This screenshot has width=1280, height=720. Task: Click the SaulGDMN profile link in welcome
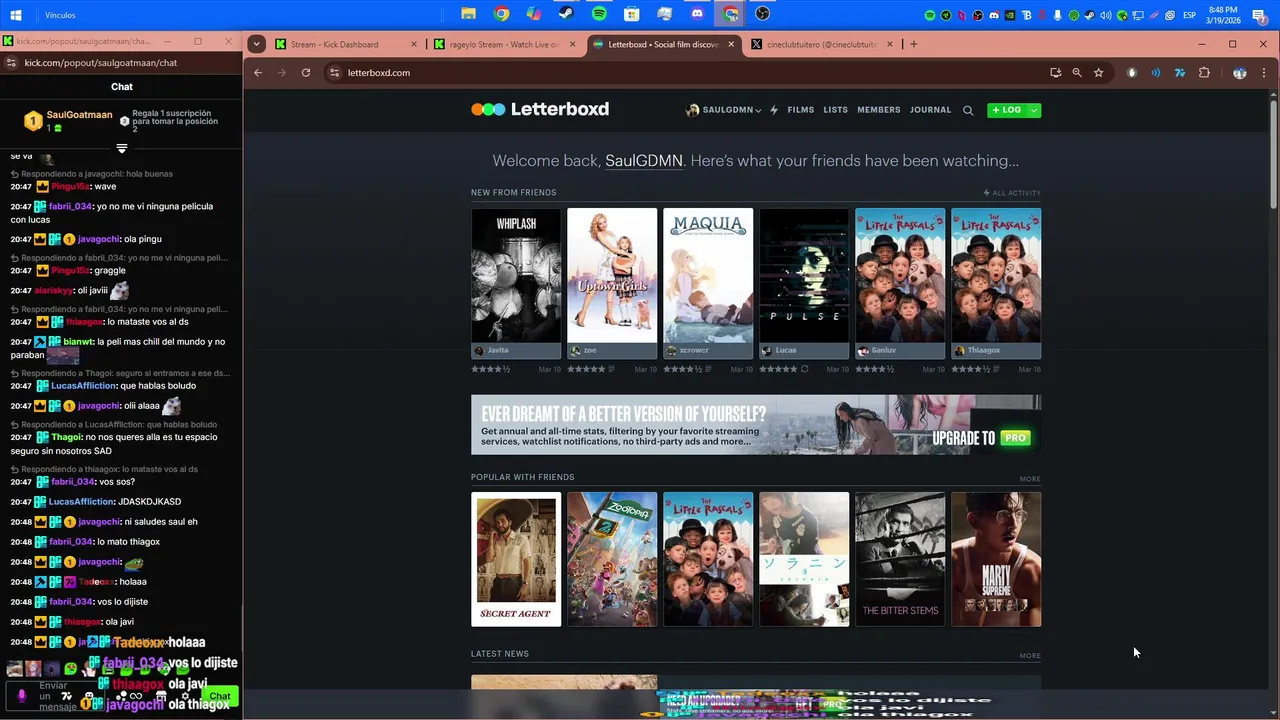coord(644,161)
